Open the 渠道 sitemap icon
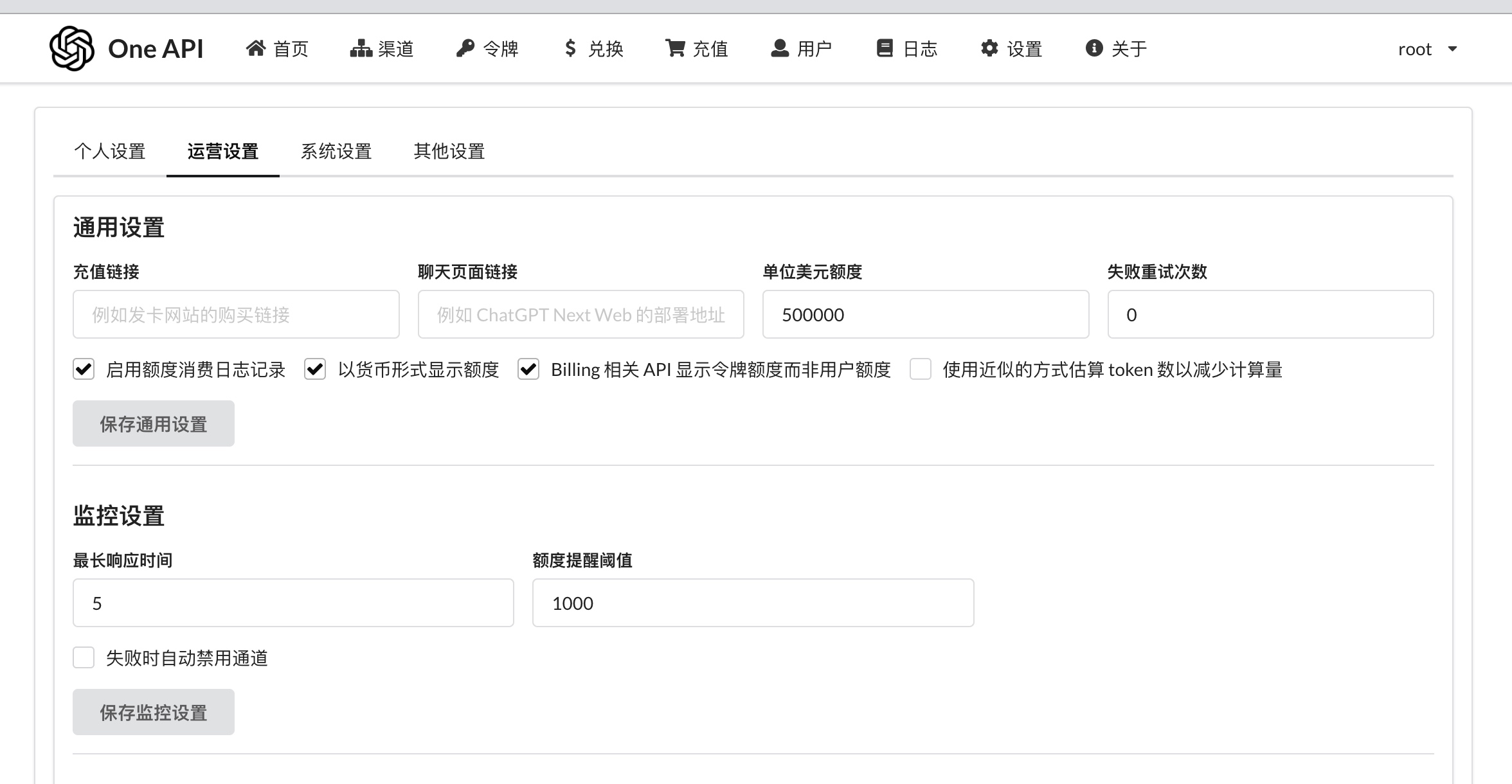The height and width of the screenshot is (784, 1512). pos(361,48)
